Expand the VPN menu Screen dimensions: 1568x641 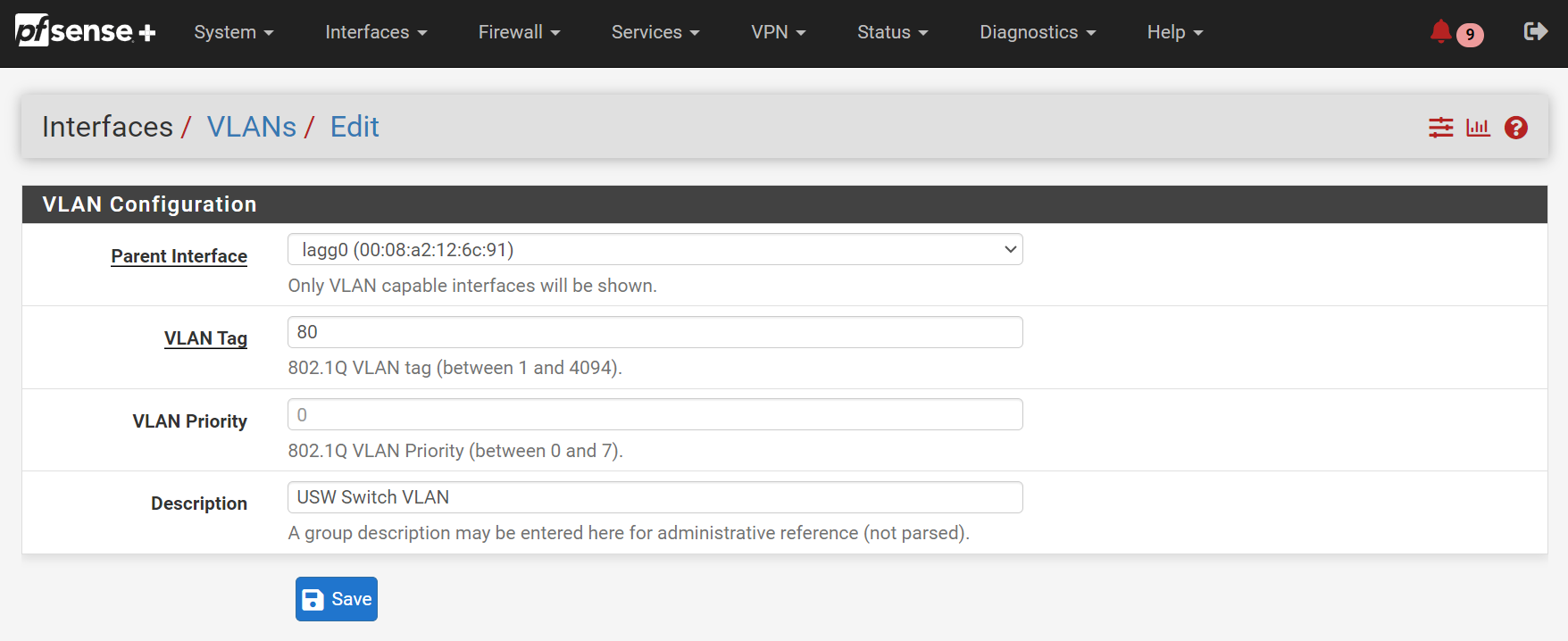[778, 32]
